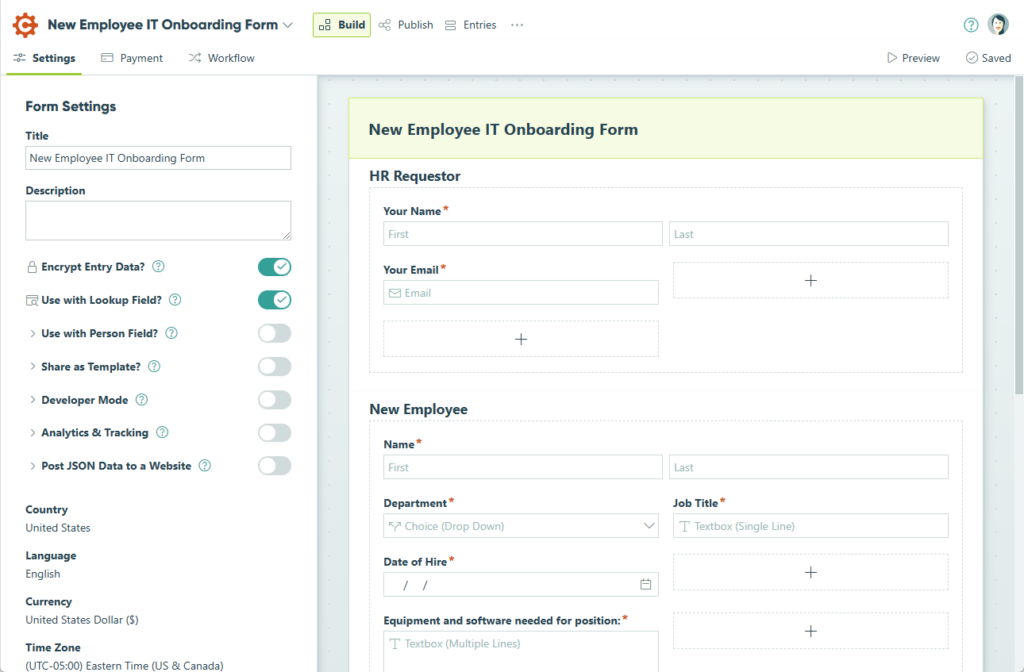
Task: Select the New Employee Name Last field
Action: [808, 467]
